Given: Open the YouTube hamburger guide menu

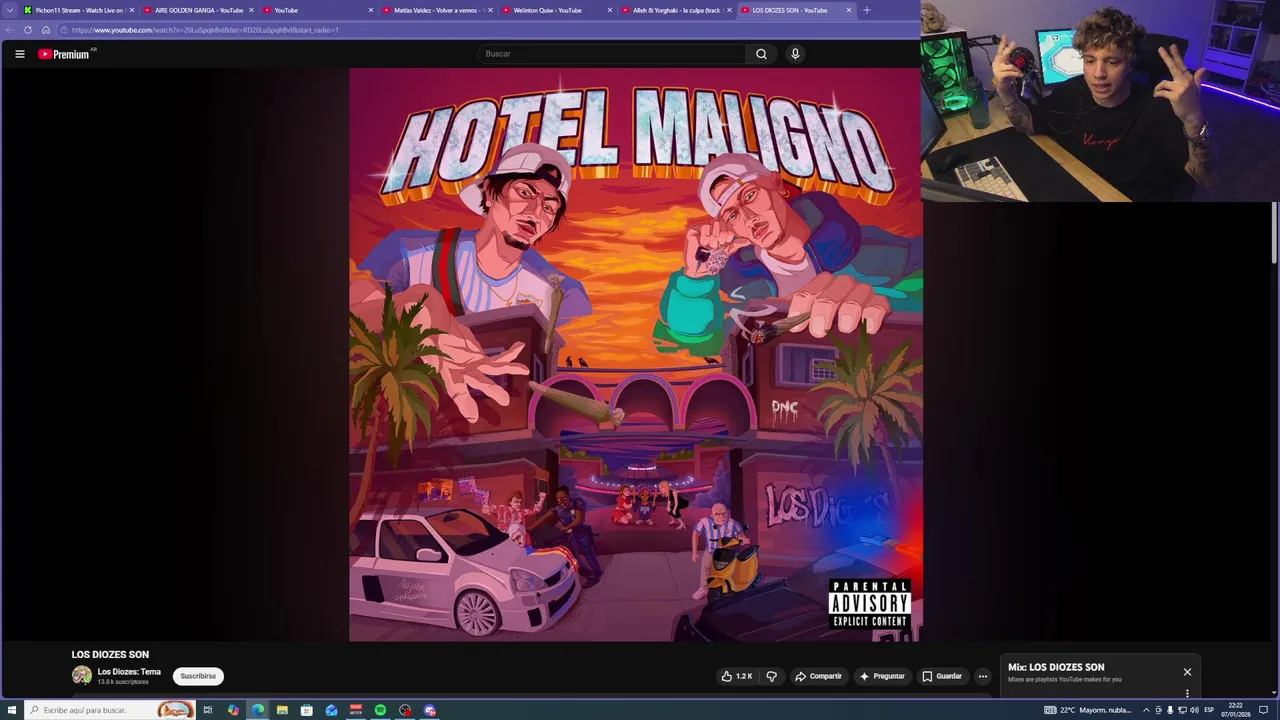Looking at the screenshot, I should [x=19, y=54].
